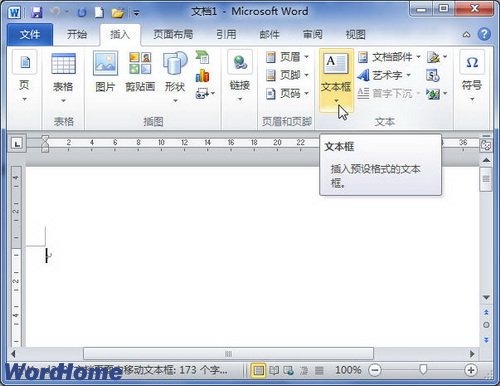This screenshot has height=386, width=500.
Task: Customize the quick access toolbar dropdown
Action: (136, 13)
